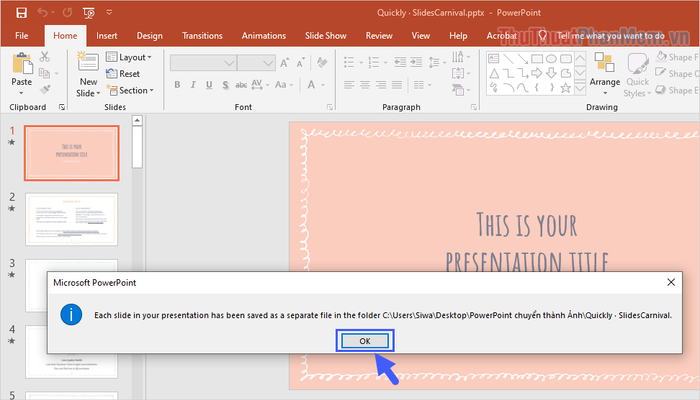Open the Help tab

pyautogui.click(x=458, y=36)
